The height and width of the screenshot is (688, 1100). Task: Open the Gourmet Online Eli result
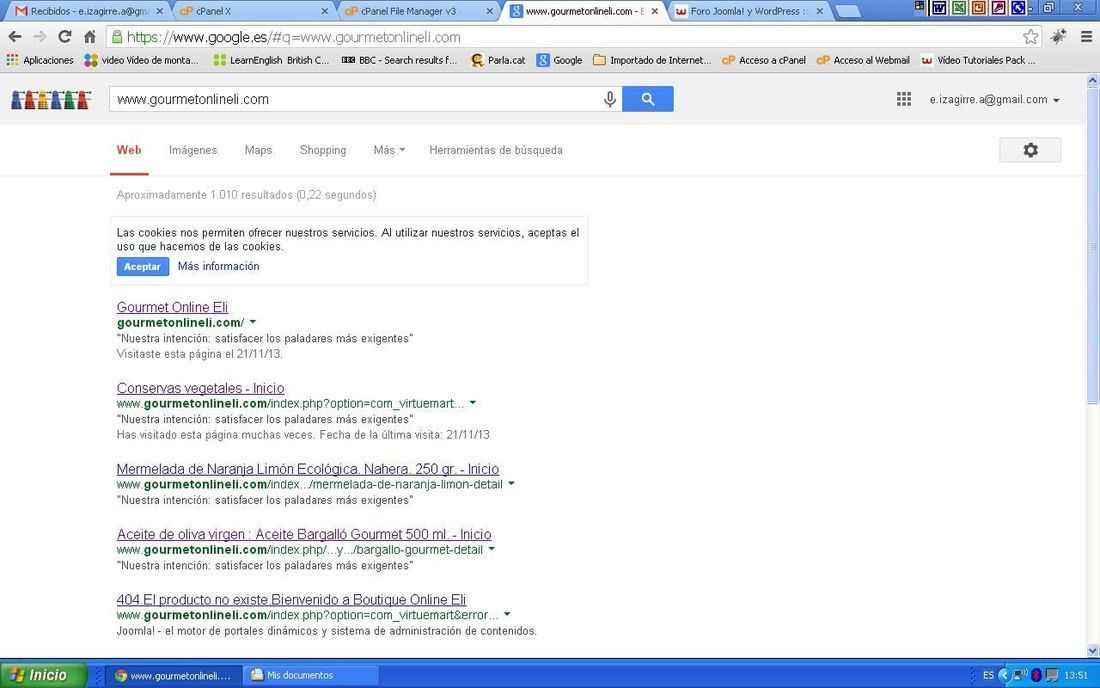(172, 307)
